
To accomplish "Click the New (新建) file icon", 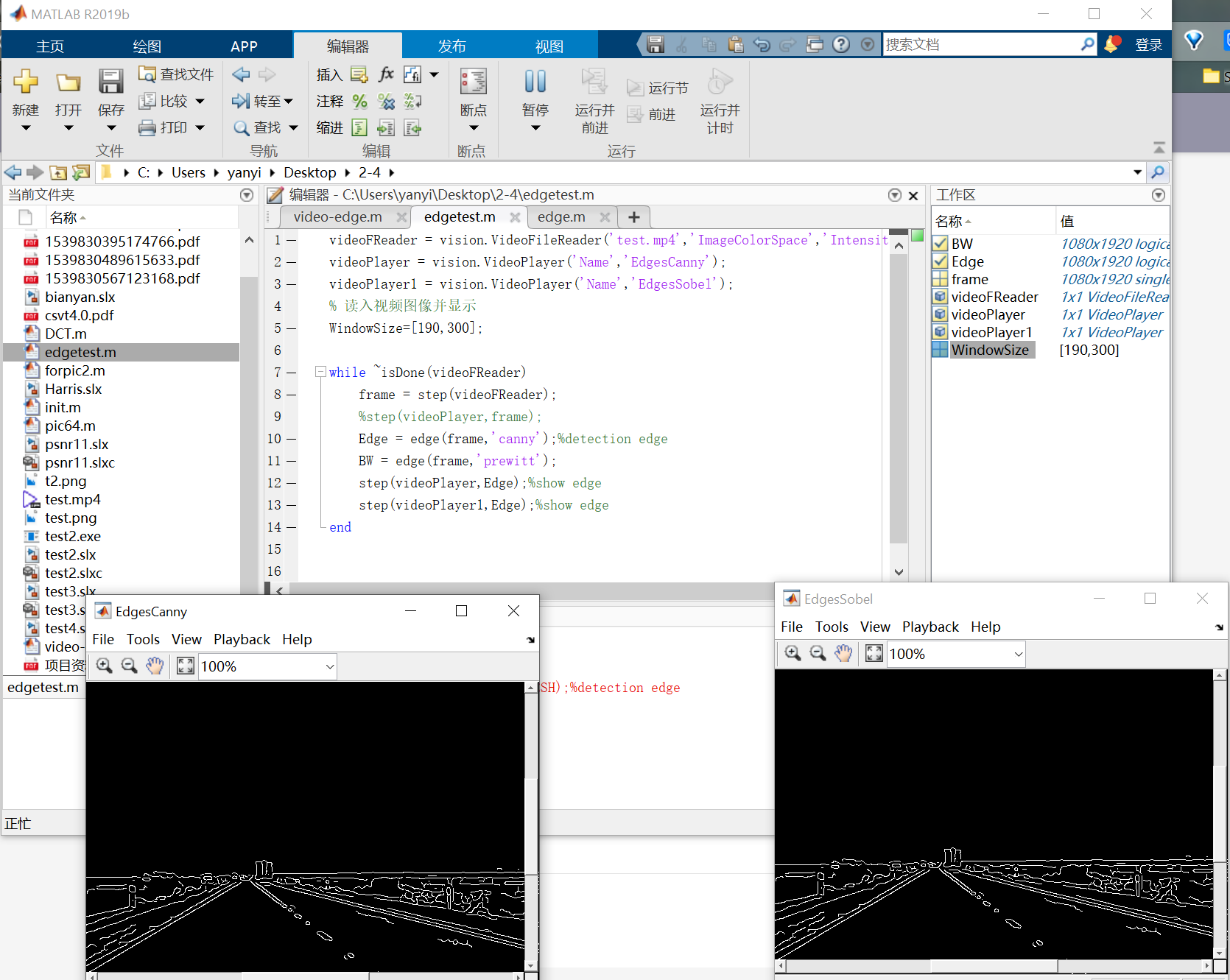I will click(x=25, y=82).
